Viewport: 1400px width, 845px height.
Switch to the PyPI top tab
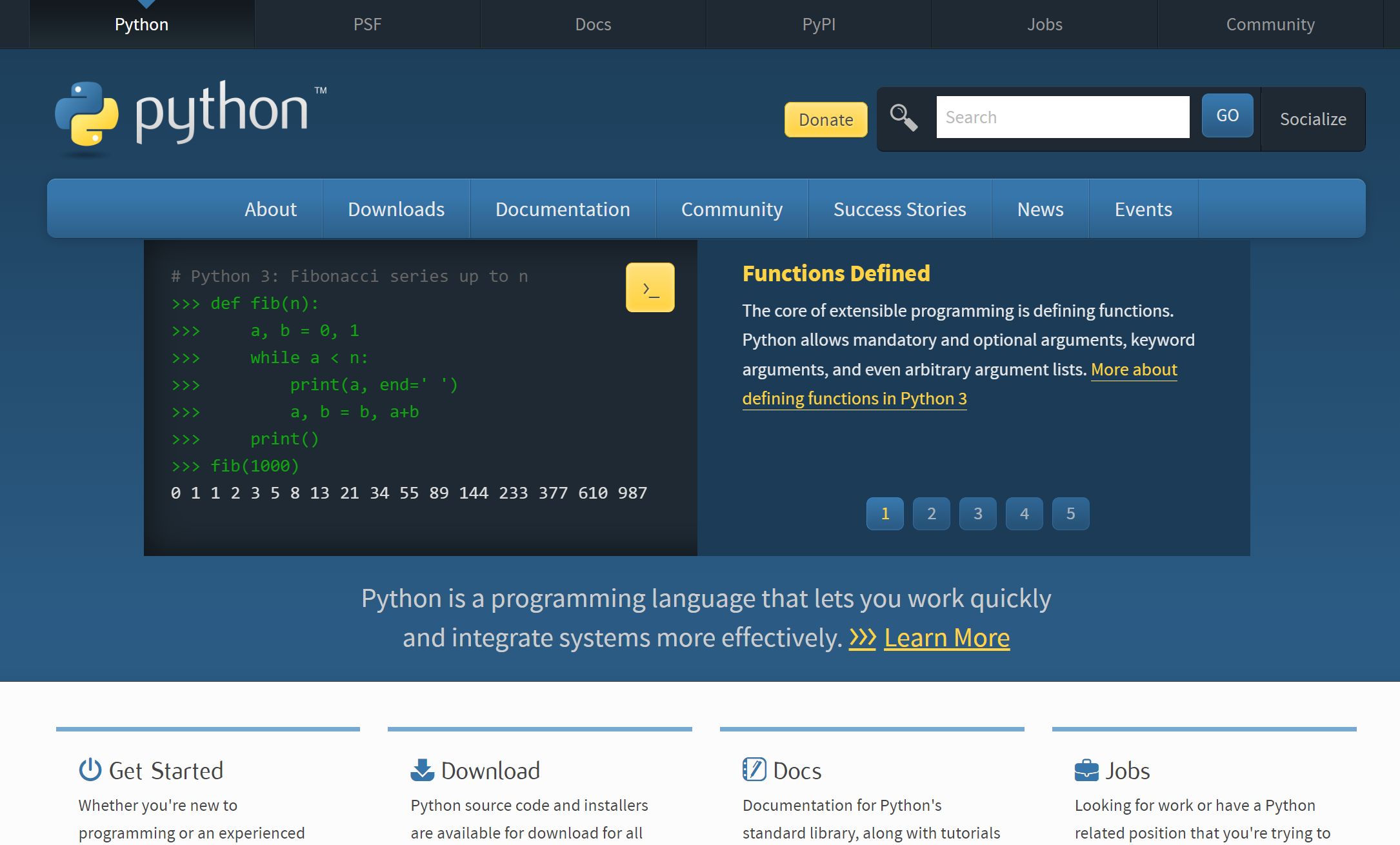pyautogui.click(x=819, y=25)
